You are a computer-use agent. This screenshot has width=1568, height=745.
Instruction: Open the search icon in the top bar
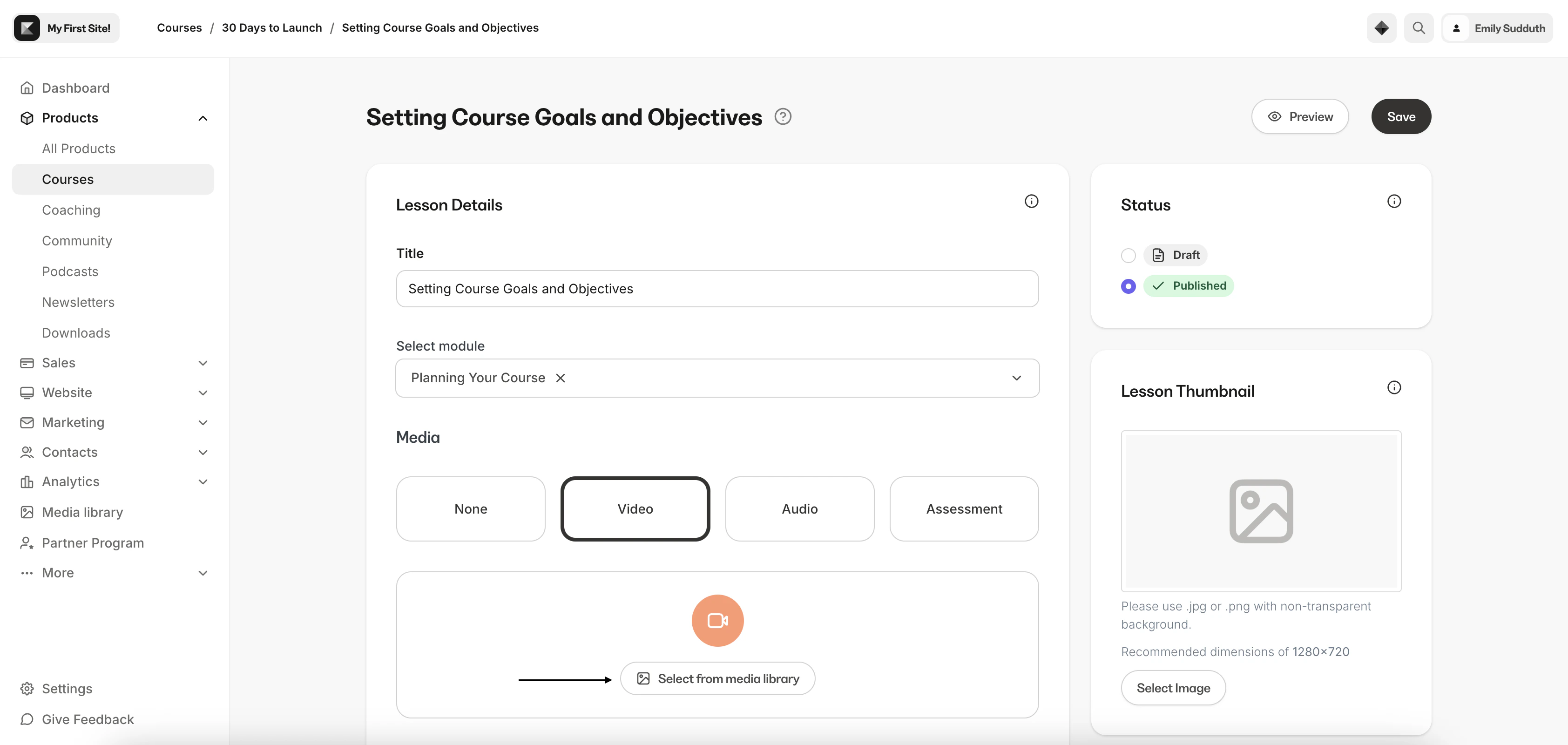(1418, 28)
